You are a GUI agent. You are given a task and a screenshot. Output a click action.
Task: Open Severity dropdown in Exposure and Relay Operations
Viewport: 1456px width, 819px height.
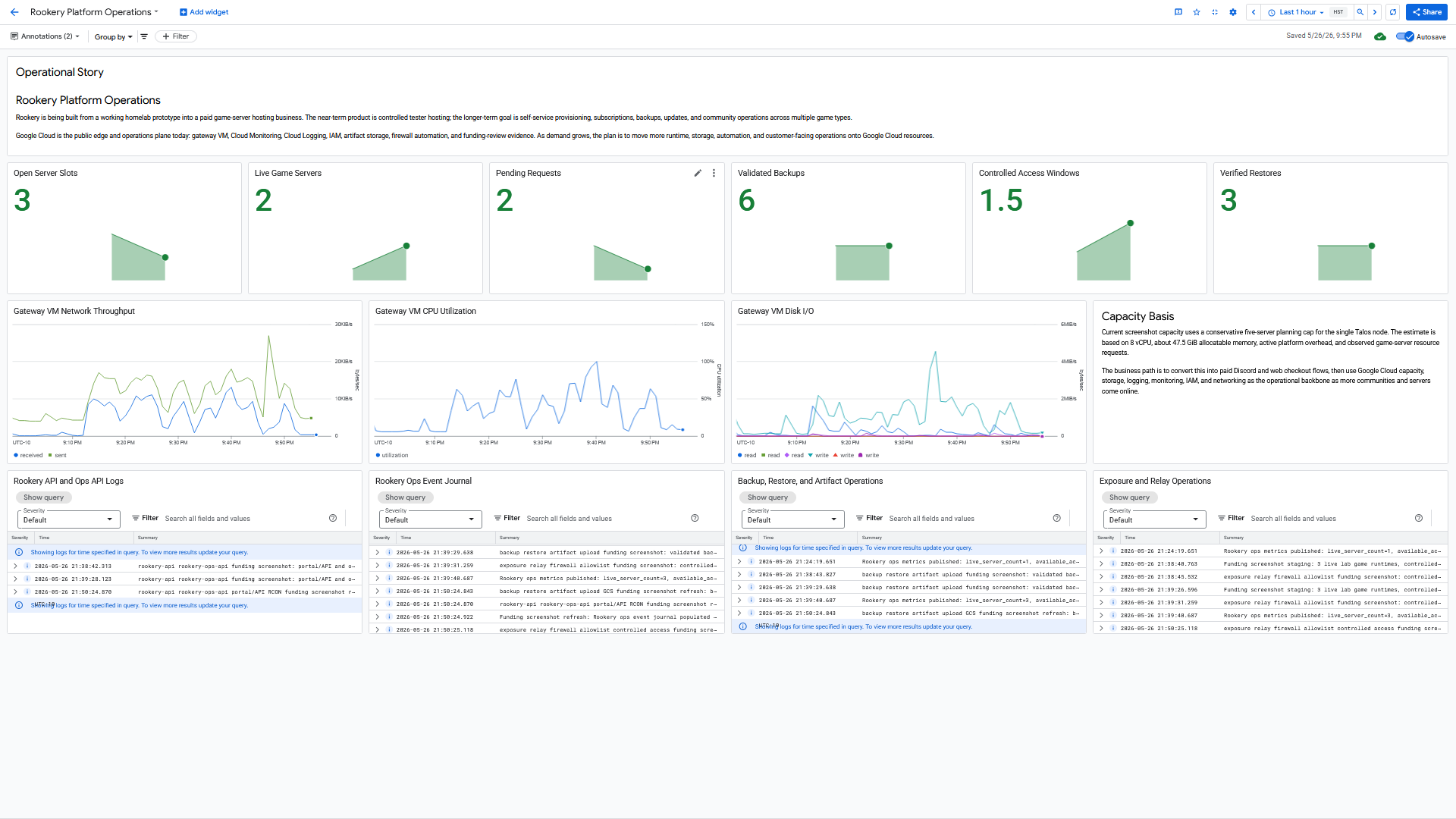(x=1154, y=519)
